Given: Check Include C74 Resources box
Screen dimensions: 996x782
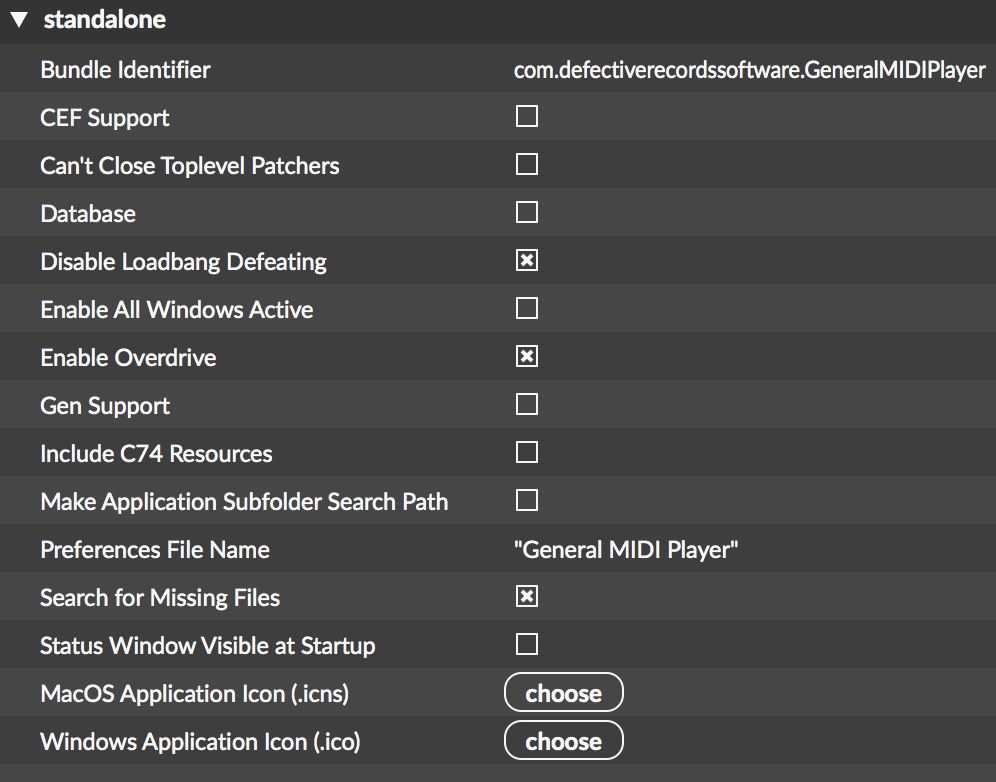Looking at the screenshot, I should pos(527,452).
